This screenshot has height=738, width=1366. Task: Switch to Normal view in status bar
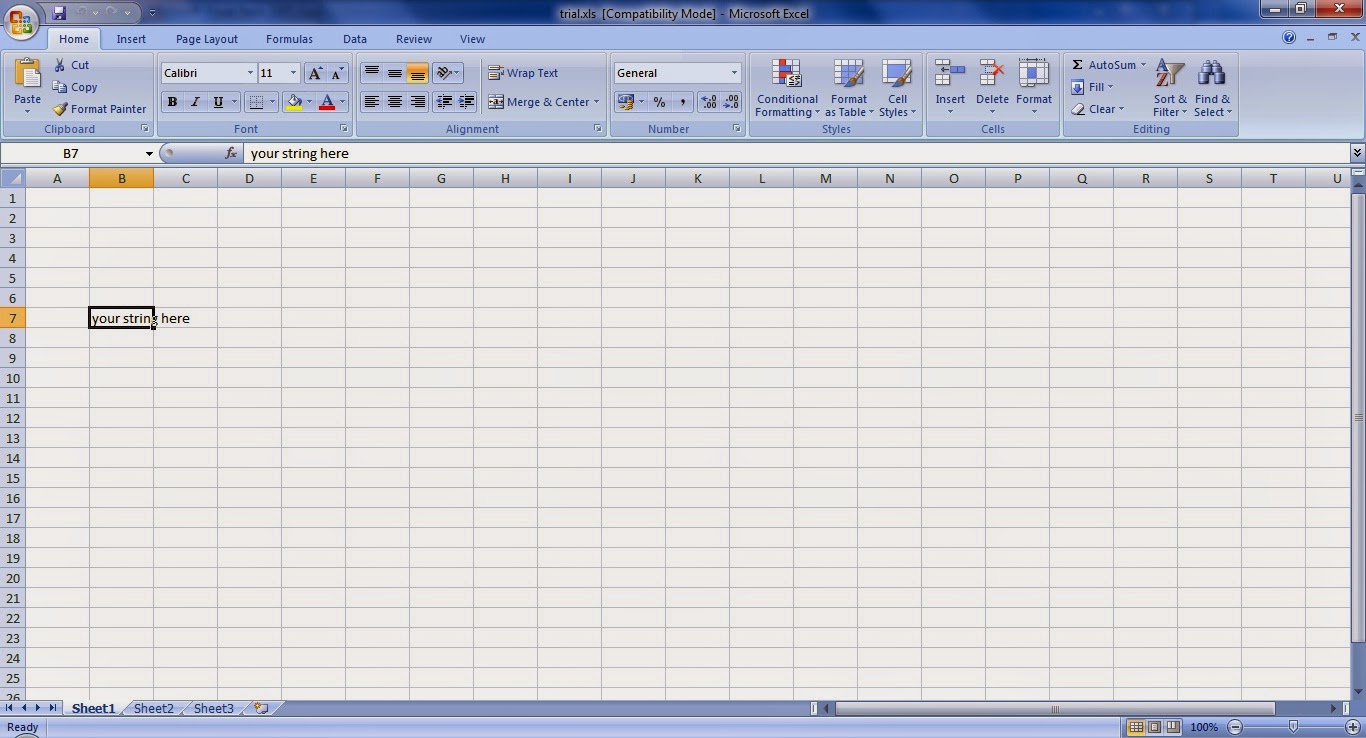click(x=1136, y=727)
